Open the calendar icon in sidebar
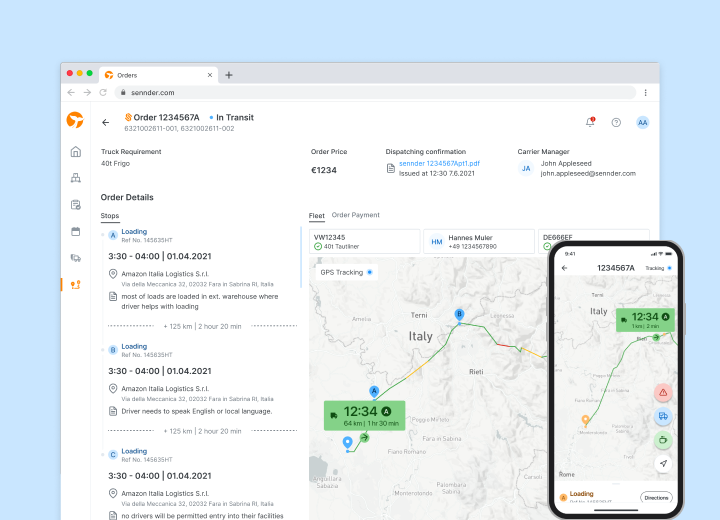 [75, 231]
